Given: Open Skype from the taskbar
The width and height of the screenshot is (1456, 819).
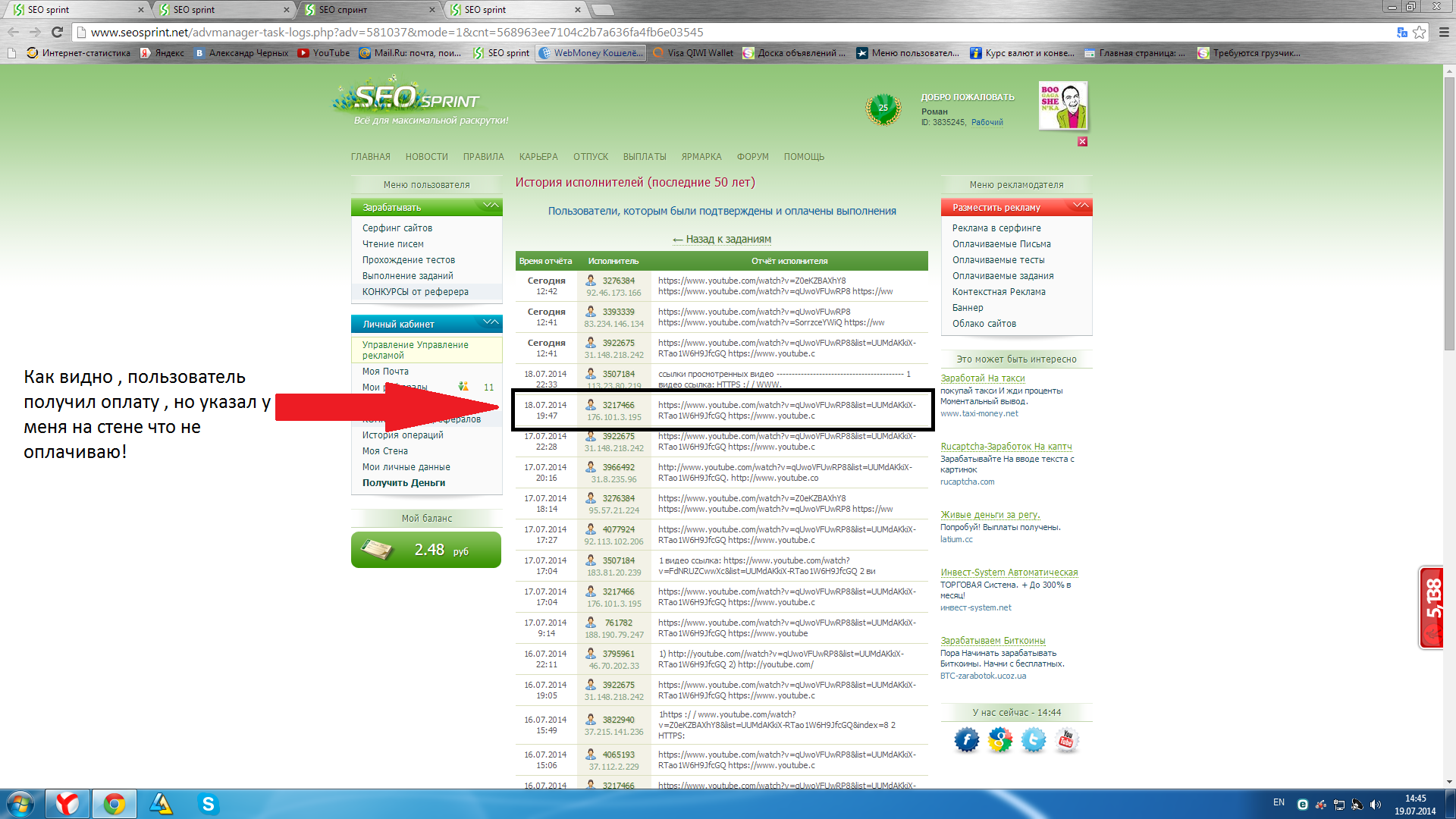Looking at the screenshot, I should pyautogui.click(x=208, y=804).
